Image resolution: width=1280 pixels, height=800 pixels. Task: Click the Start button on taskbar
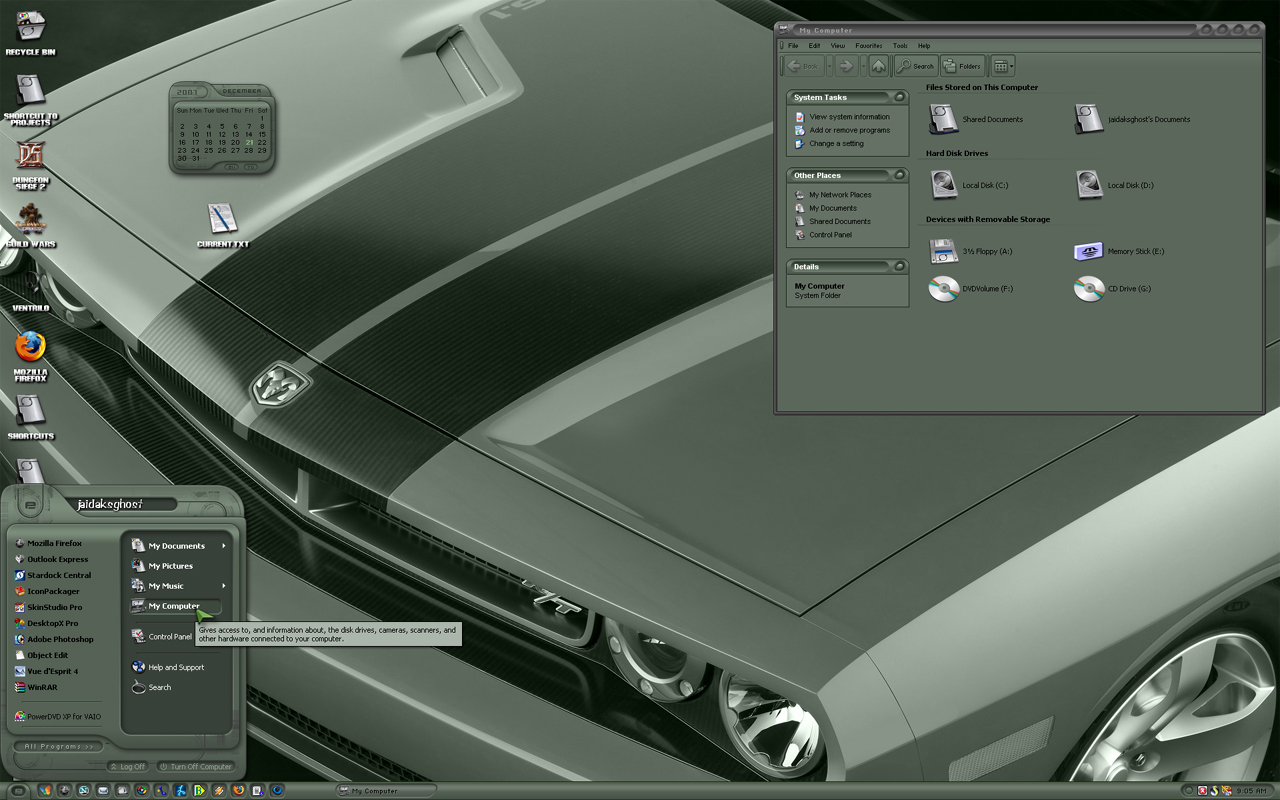[18, 791]
